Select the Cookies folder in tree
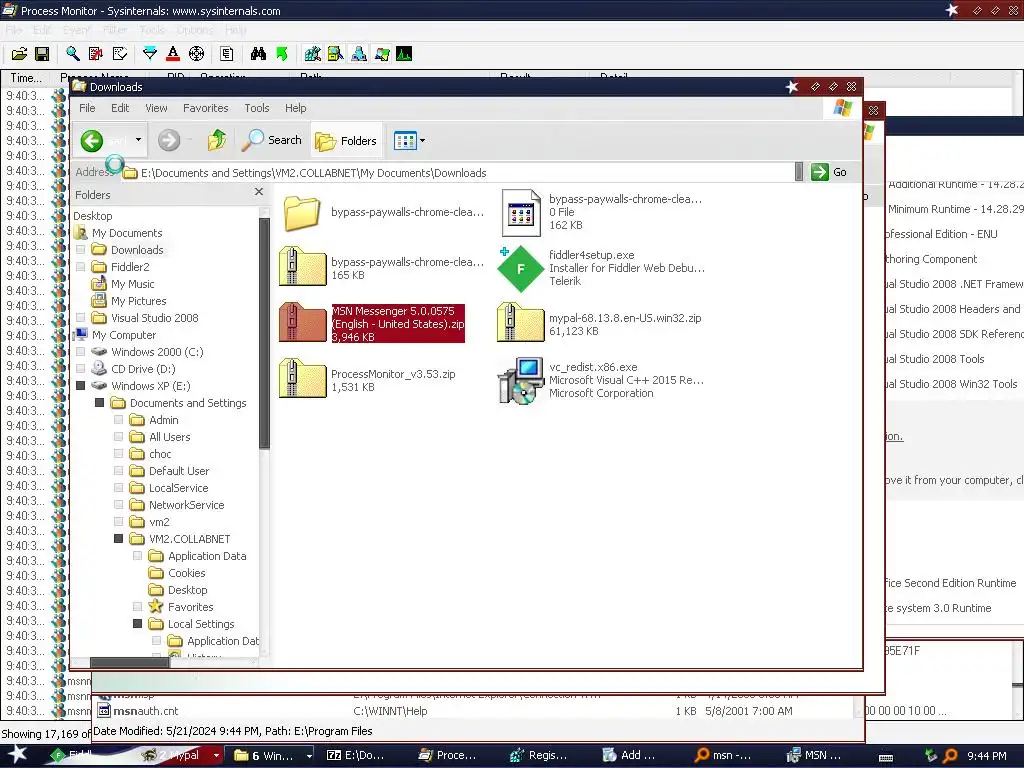The height and width of the screenshot is (768, 1024). coord(187,572)
